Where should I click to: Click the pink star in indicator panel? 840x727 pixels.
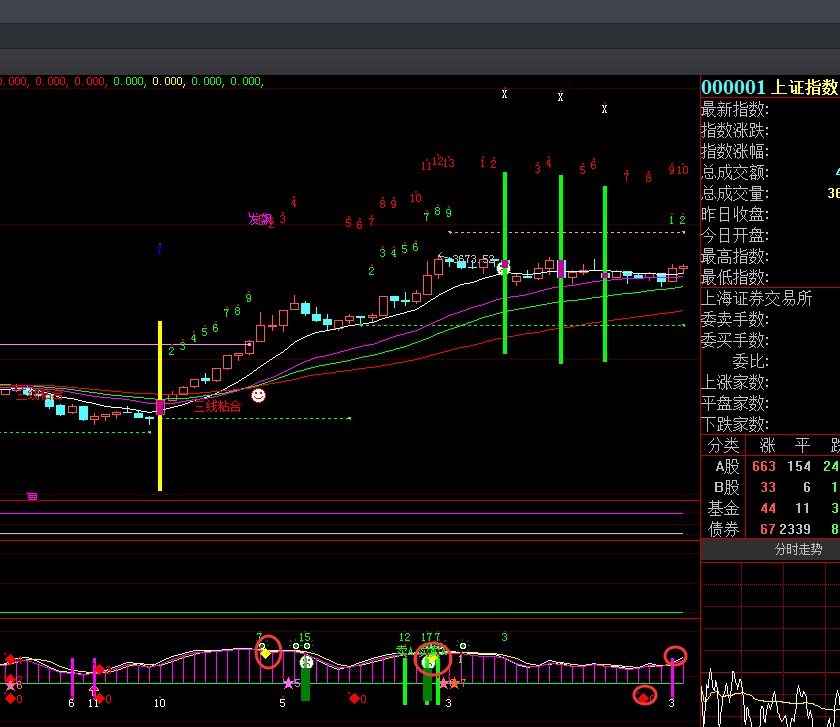click(289, 684)
